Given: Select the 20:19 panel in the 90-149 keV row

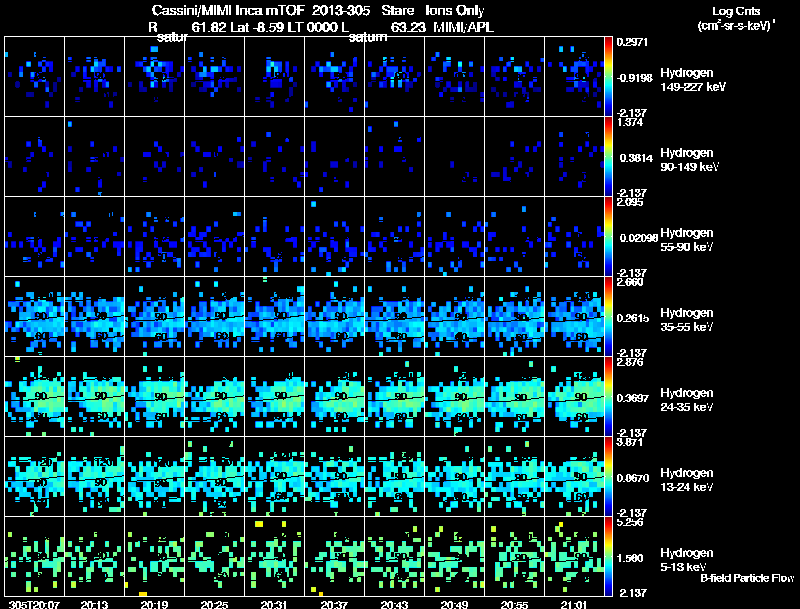Looking at the screenshot, I should pyautogui.click(x=155, y=156).
